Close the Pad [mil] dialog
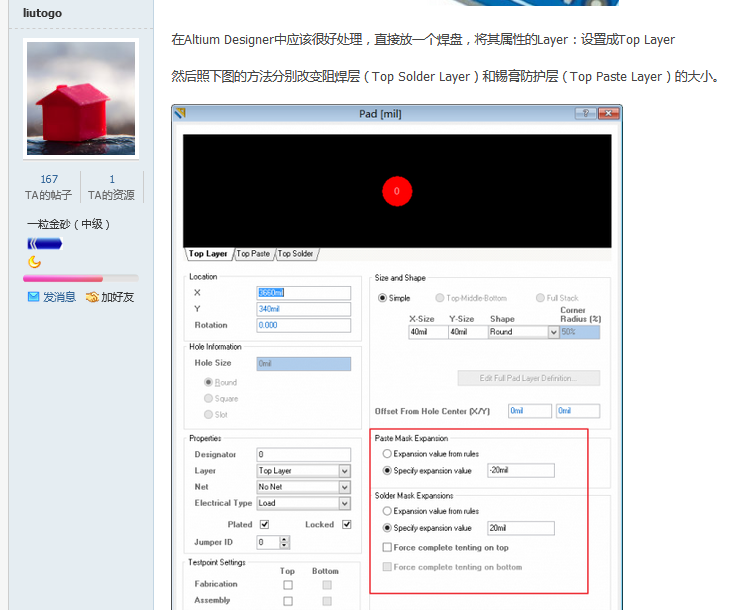This screenshot has width=736, height=610. [x=609, y=113]
